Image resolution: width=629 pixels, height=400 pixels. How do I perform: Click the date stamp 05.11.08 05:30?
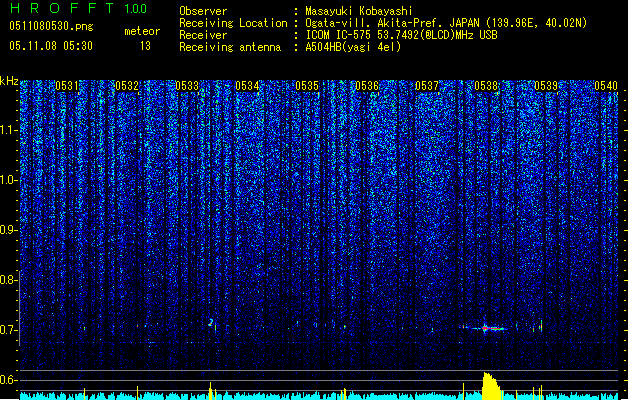tap(51, 46)
